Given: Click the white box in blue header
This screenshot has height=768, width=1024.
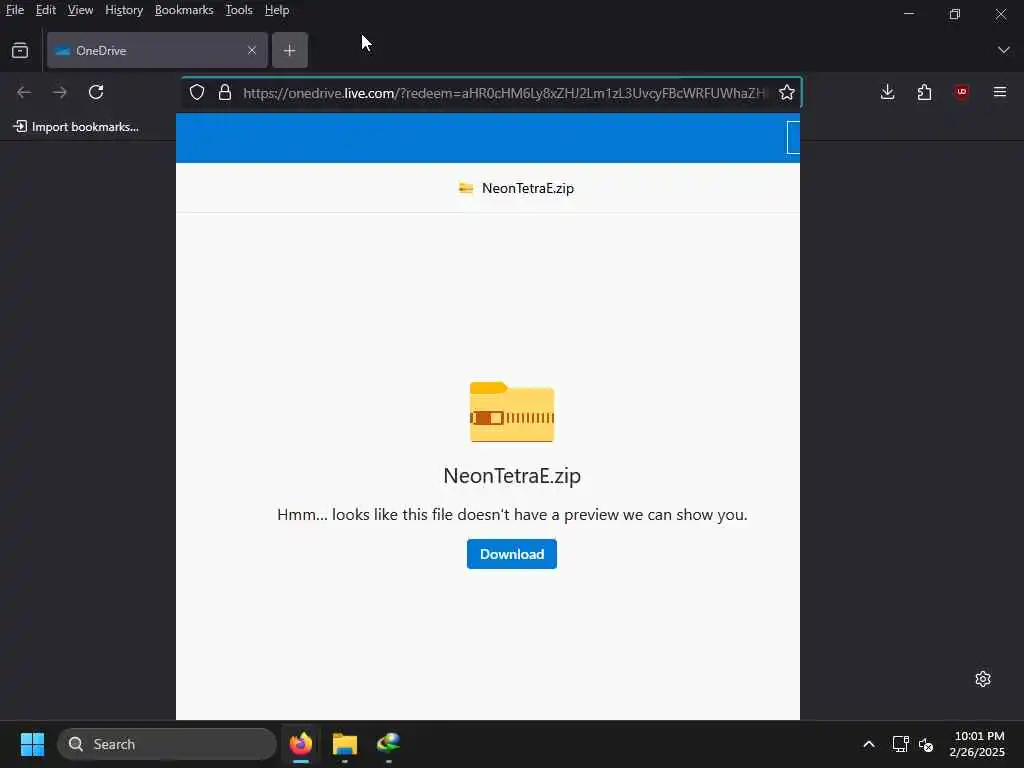Looking at the screenshot, I should point(793,137).
